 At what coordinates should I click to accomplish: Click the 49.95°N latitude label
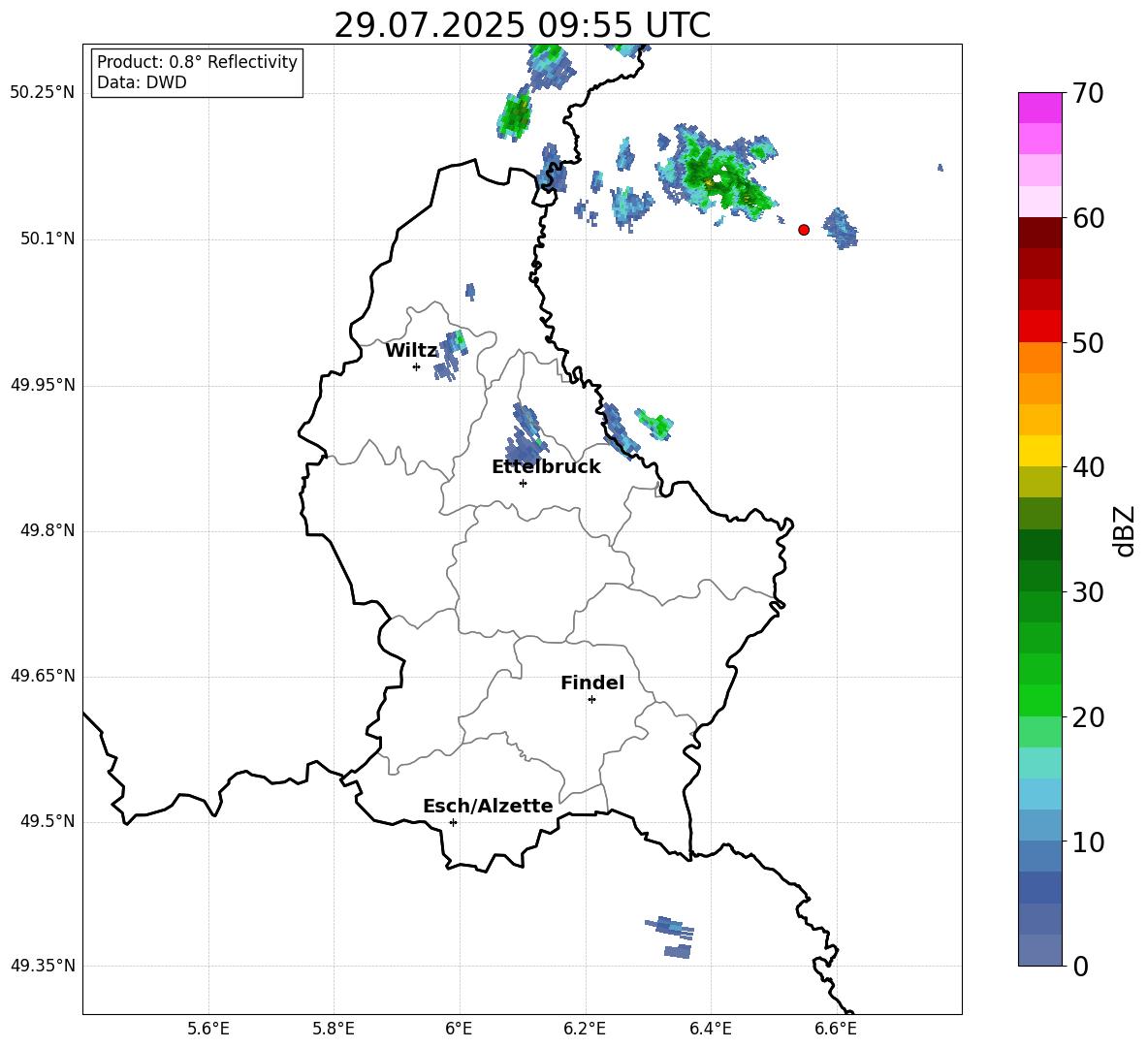[x=43, y=385]
